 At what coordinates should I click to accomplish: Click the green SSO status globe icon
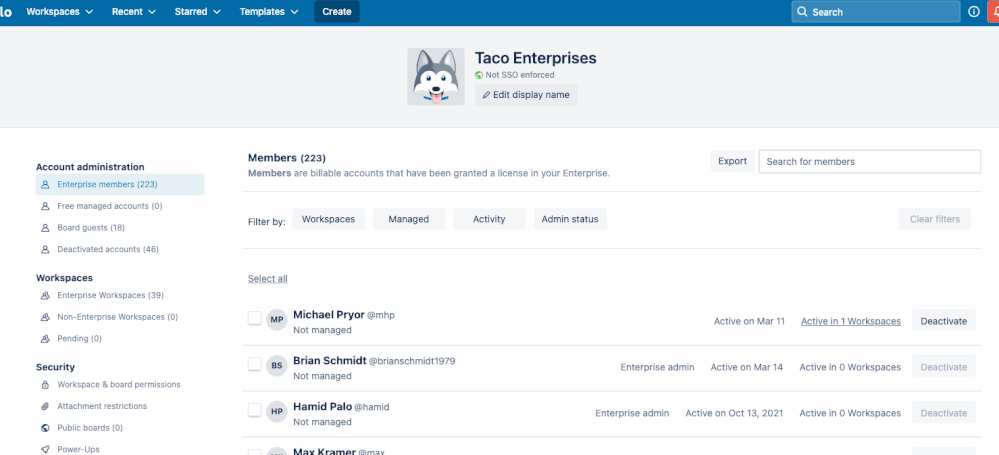click(x=478, y=75)
